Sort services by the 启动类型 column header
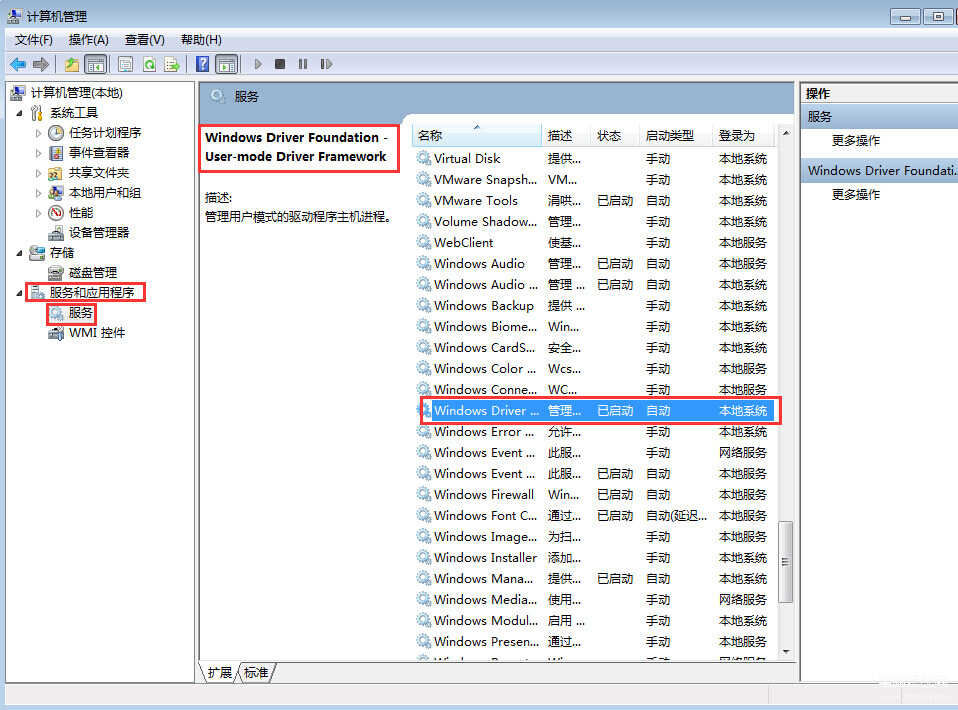958x710 pixels. pyautogui.click(x=670, y=135)
